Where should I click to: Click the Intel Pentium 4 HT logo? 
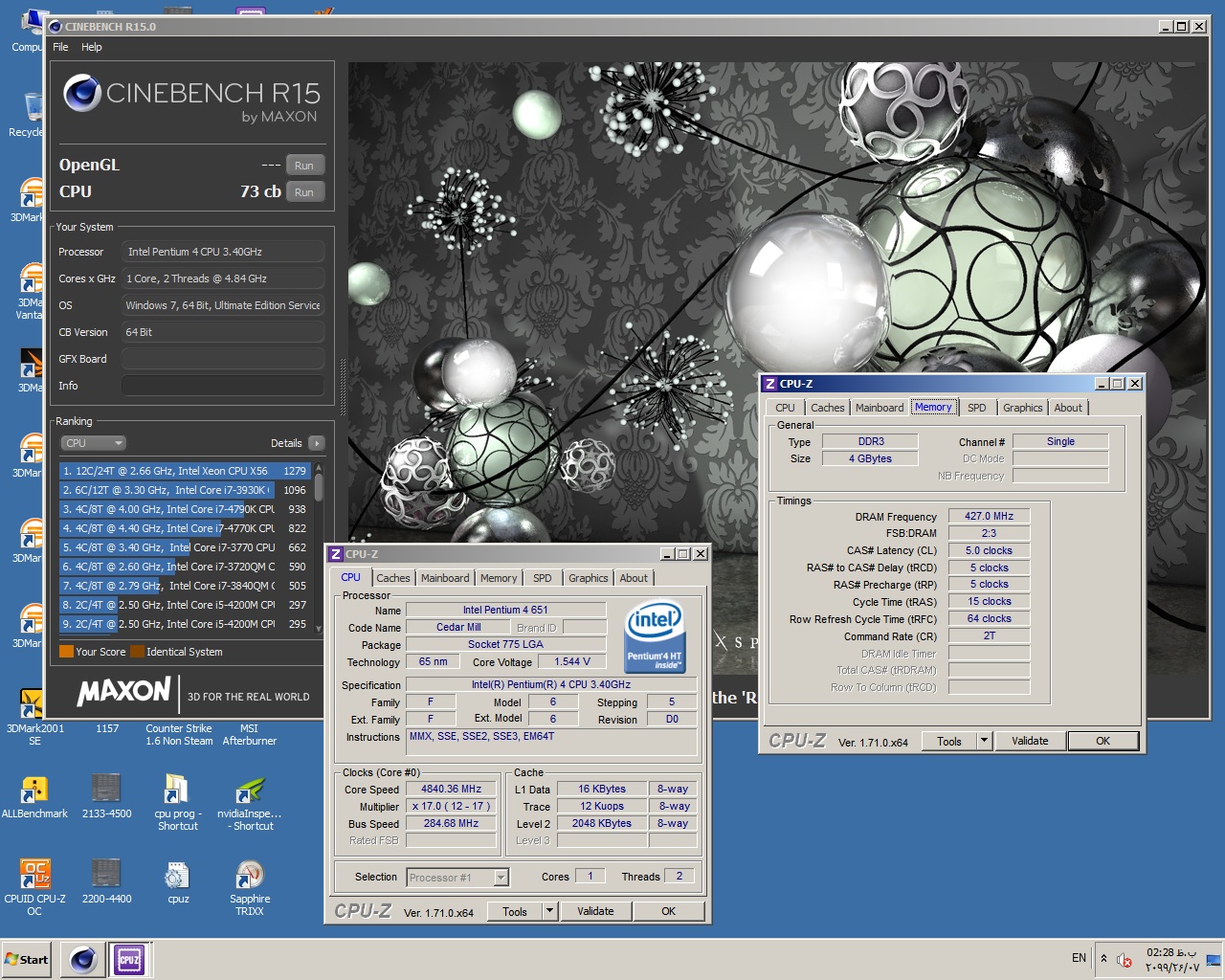[x=654, y=635]
